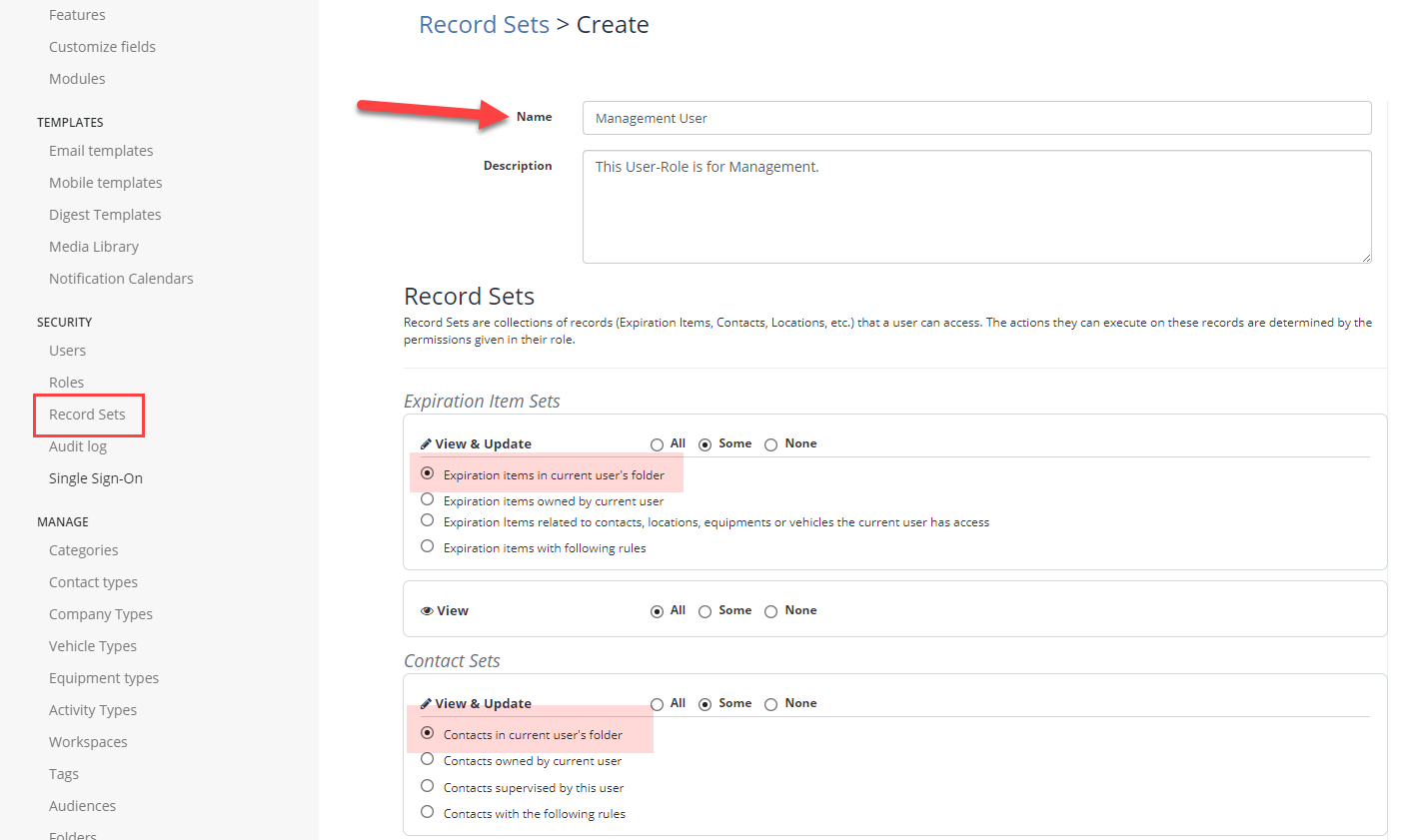Open Record Sets in sidebar
The image size is (1415, 840).
click(87, 415)
